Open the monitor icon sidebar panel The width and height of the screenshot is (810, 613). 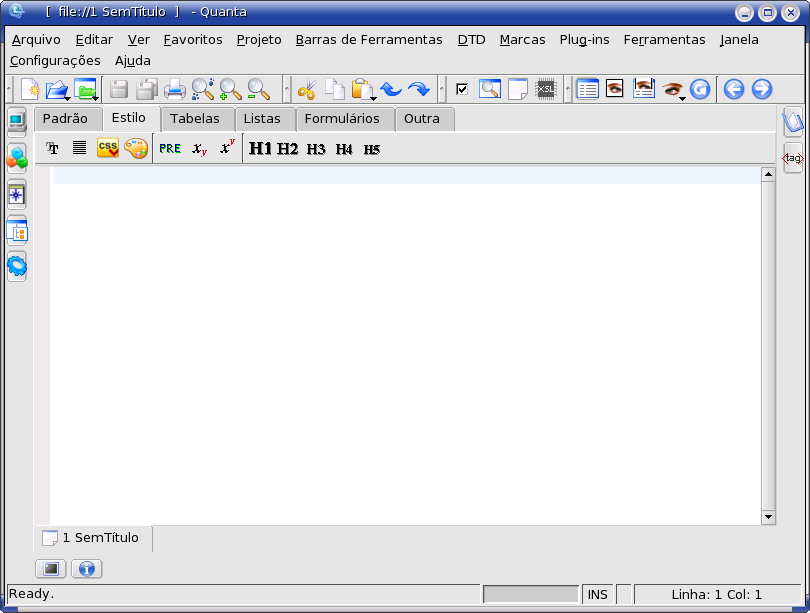pyautogui.click(x=17, y=122)
